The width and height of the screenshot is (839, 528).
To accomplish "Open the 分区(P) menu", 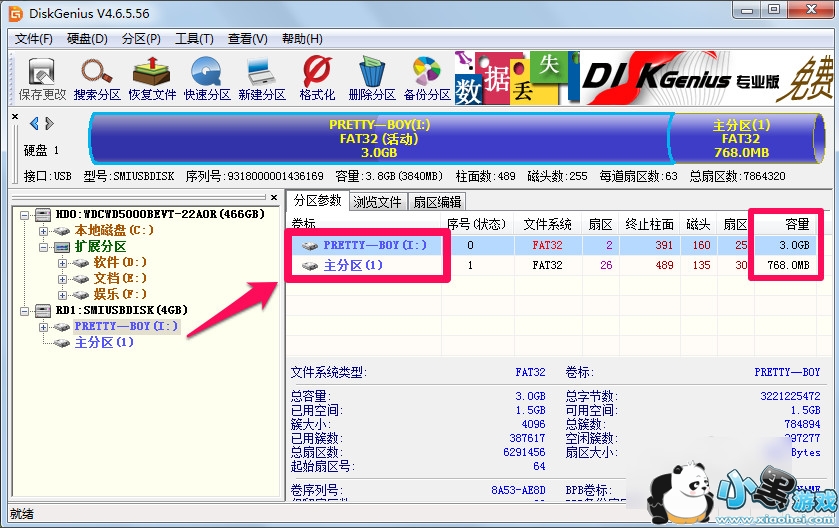I will pos(141,39).
